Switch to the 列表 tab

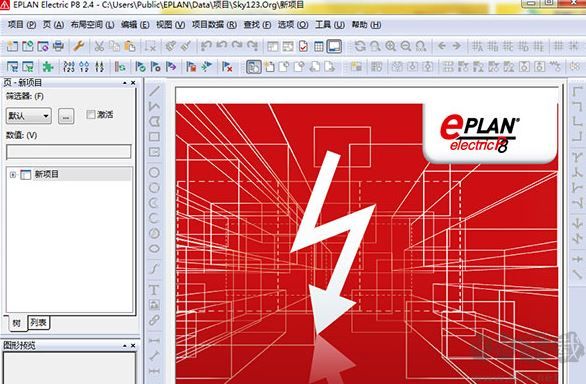tap(38, 322)
